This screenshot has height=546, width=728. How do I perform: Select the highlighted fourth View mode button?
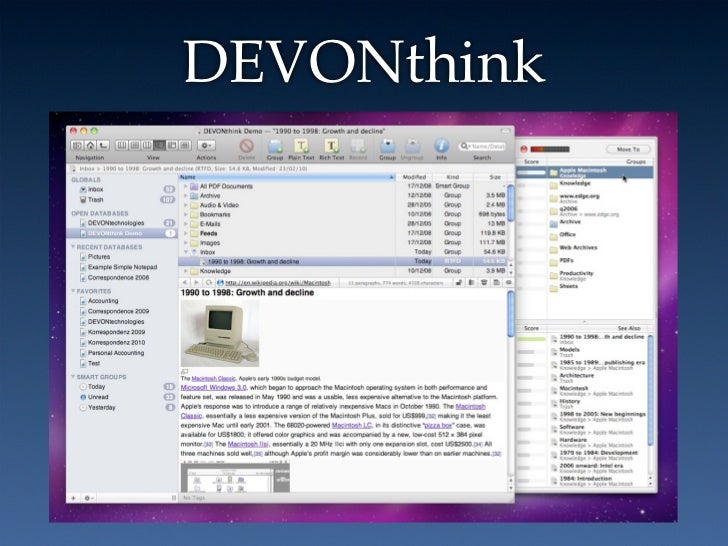click(x=160, y=145)
